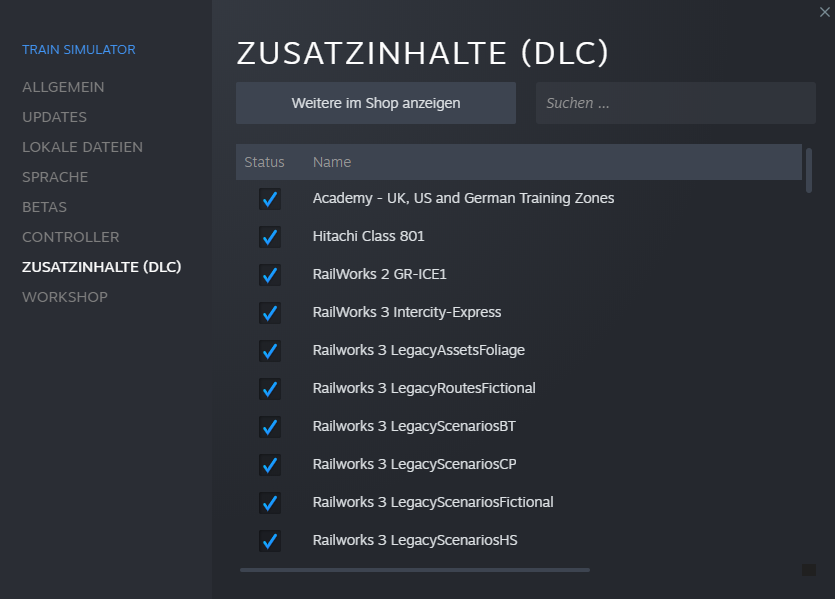Select the Workshop sidebar item
This screenshot has width=835, height=599.
(x=65, y=297)
